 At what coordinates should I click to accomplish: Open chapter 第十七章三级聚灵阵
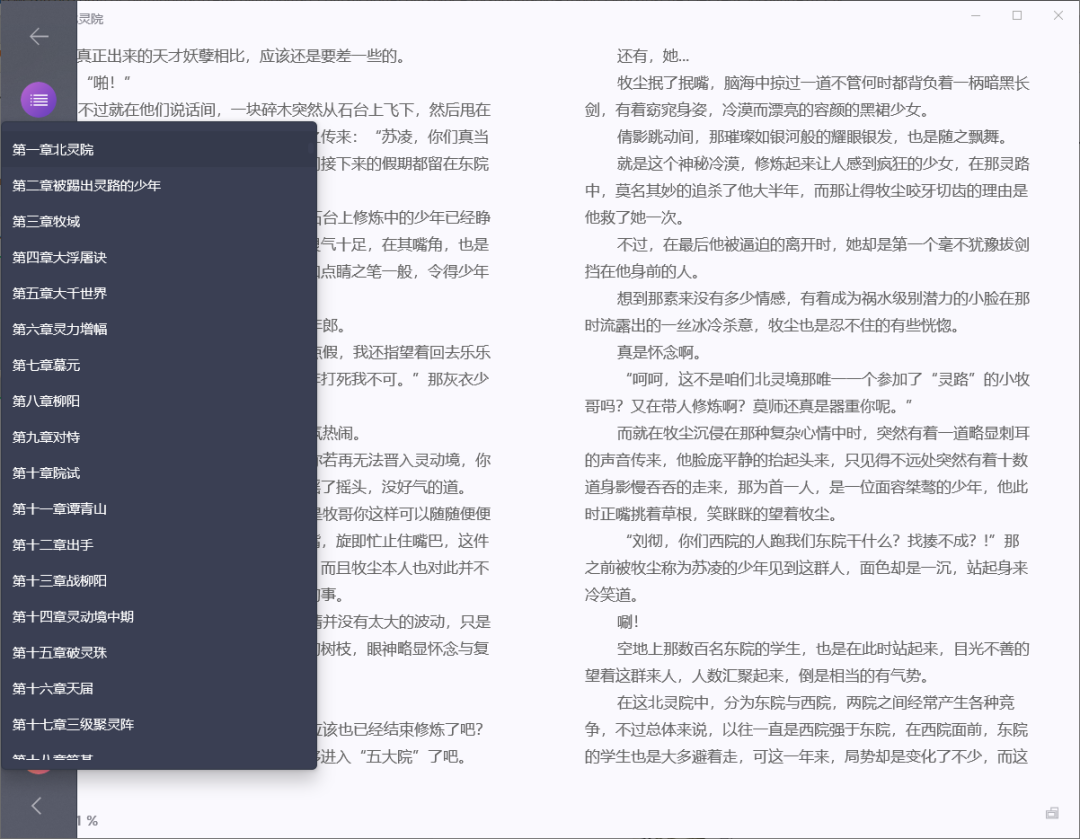pyautogui.click(x=159, y=723)
